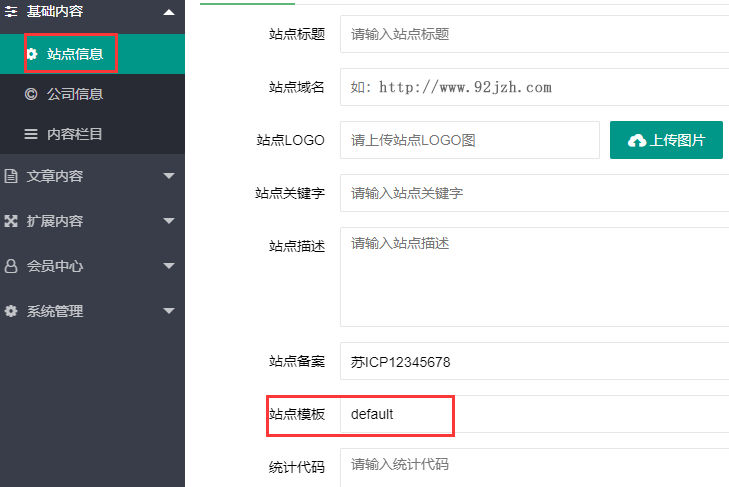Viewport: 729px width, 487px height.
Task: Click the 站点模板 field containing default
Action: coord(400,414)
